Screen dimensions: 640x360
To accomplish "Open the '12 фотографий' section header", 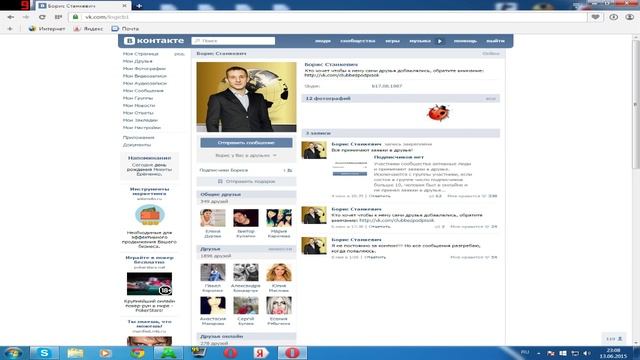I will pos(400,98).
